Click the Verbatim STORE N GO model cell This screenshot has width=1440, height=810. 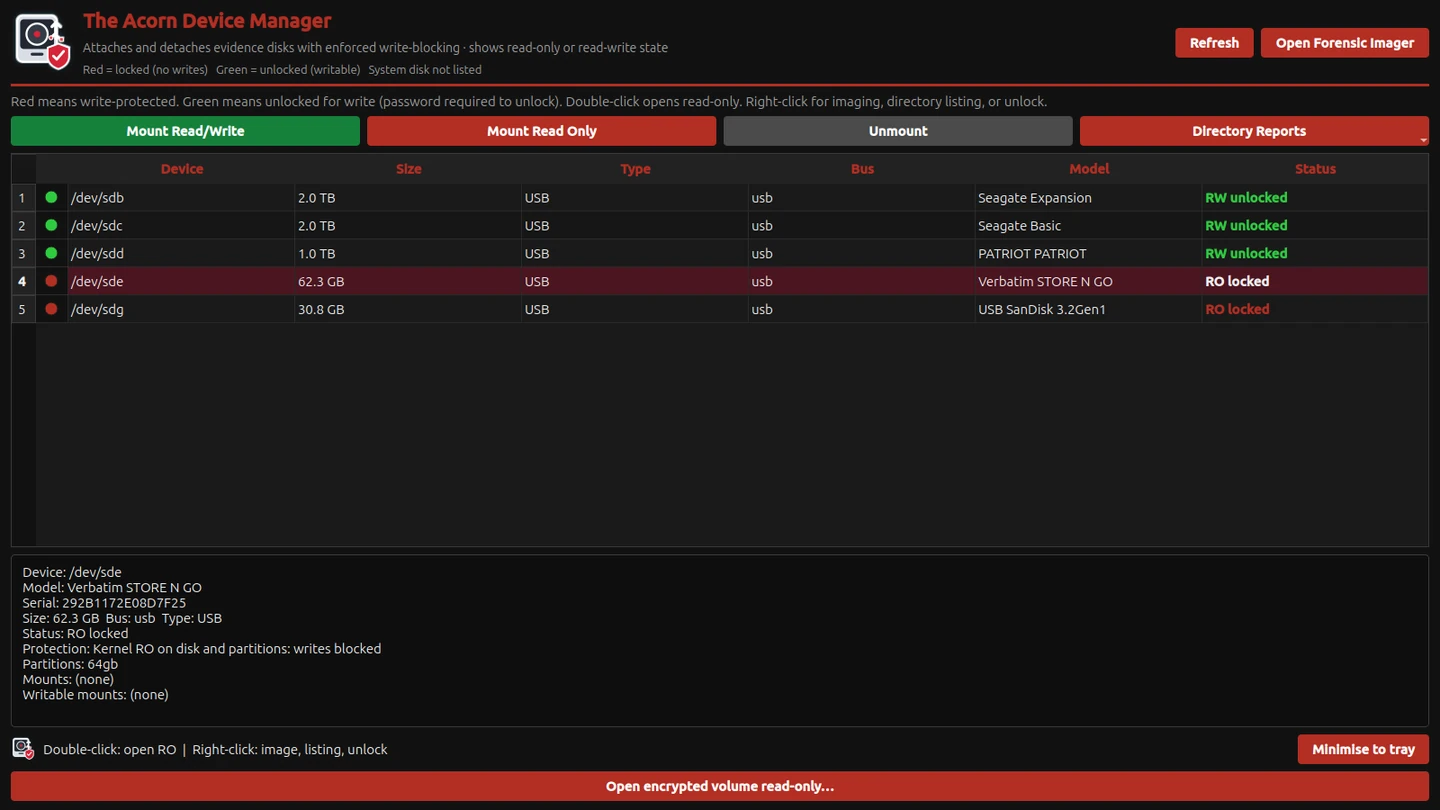click(1089, 281)
